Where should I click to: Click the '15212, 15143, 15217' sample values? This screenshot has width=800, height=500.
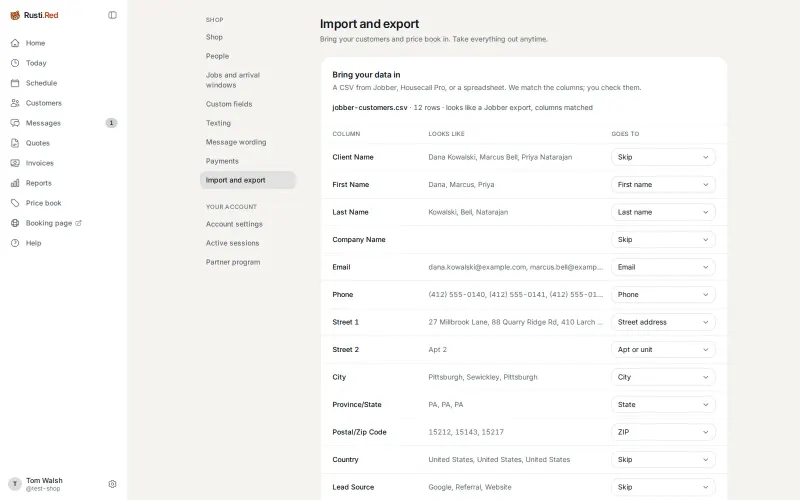466,432
